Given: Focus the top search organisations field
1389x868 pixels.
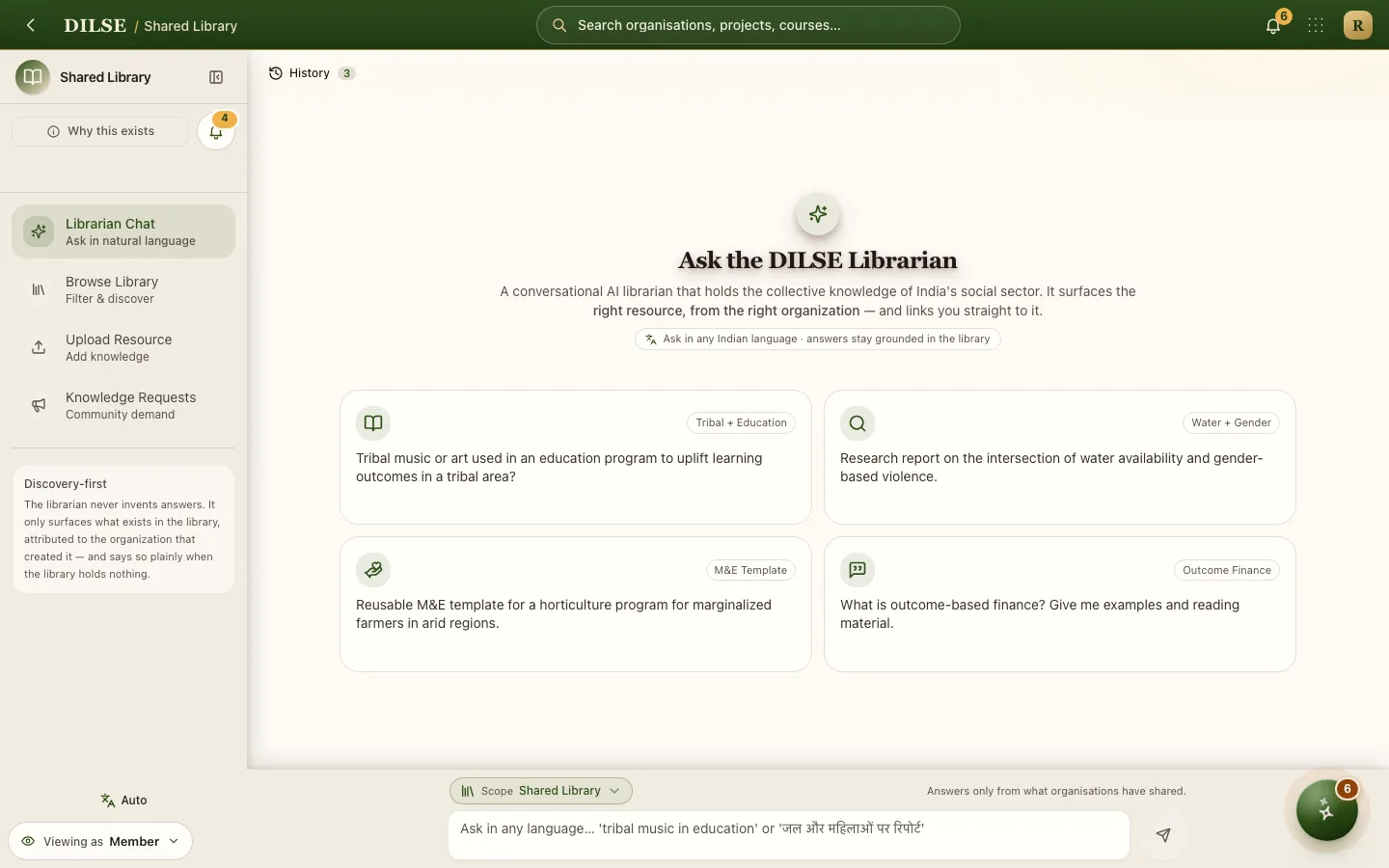Looking at the screenshot, I should point(749,25).
